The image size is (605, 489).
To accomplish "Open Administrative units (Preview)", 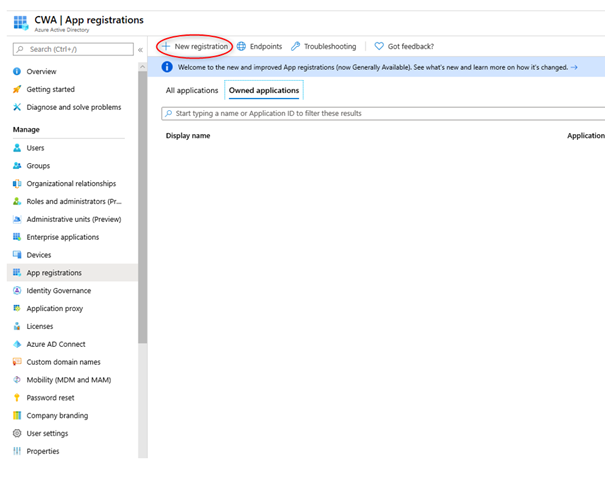I will [72, 219].
